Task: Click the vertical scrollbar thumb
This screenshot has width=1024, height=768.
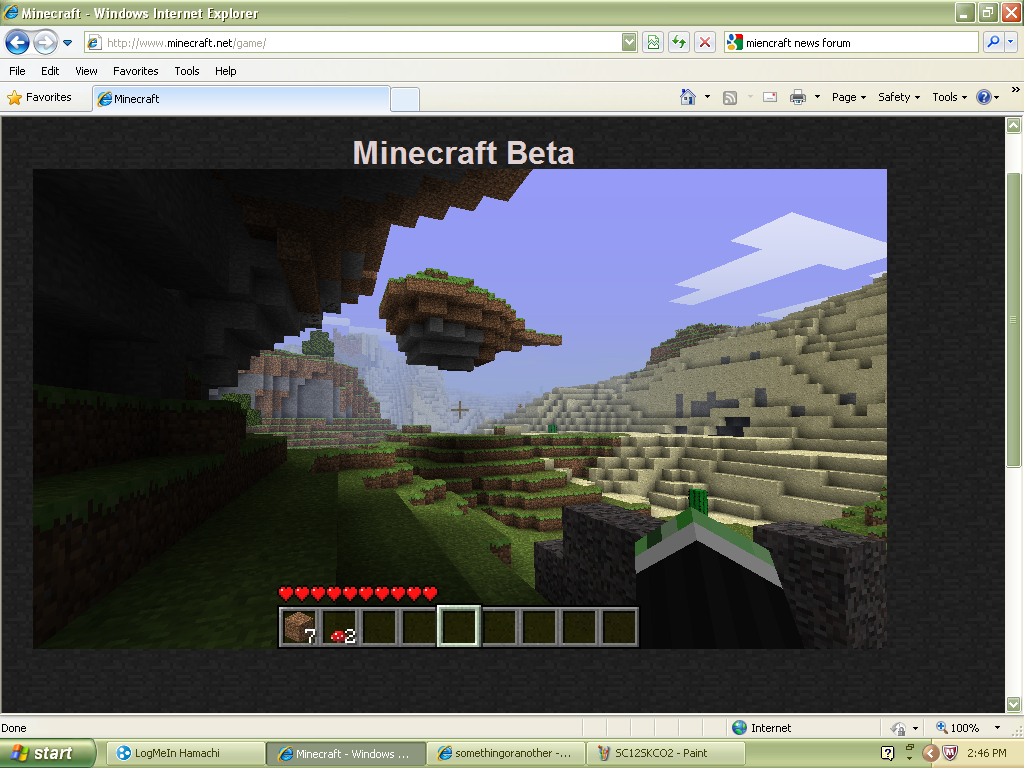Action: click(1014, 320)
